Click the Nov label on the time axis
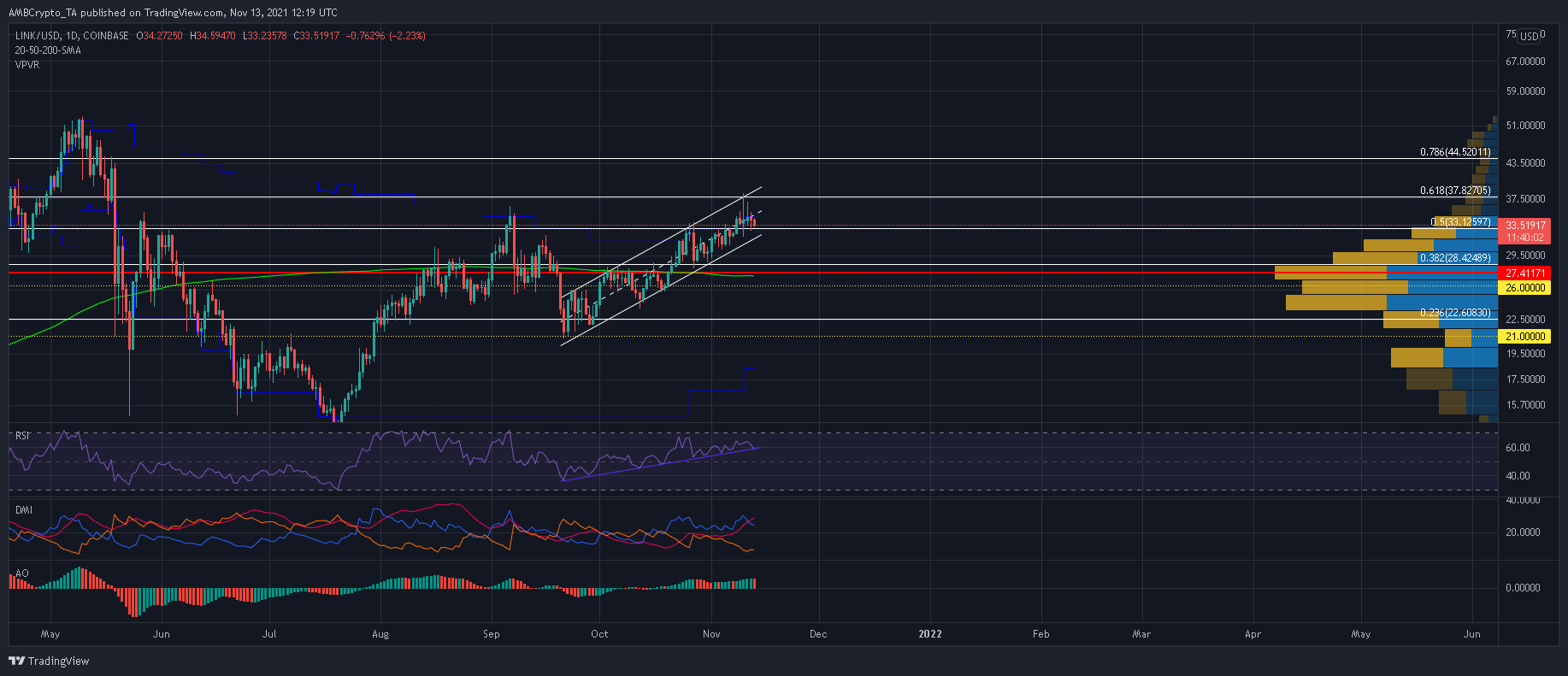The height and width of the screenshot is (676, 1568). coord(711,634)
